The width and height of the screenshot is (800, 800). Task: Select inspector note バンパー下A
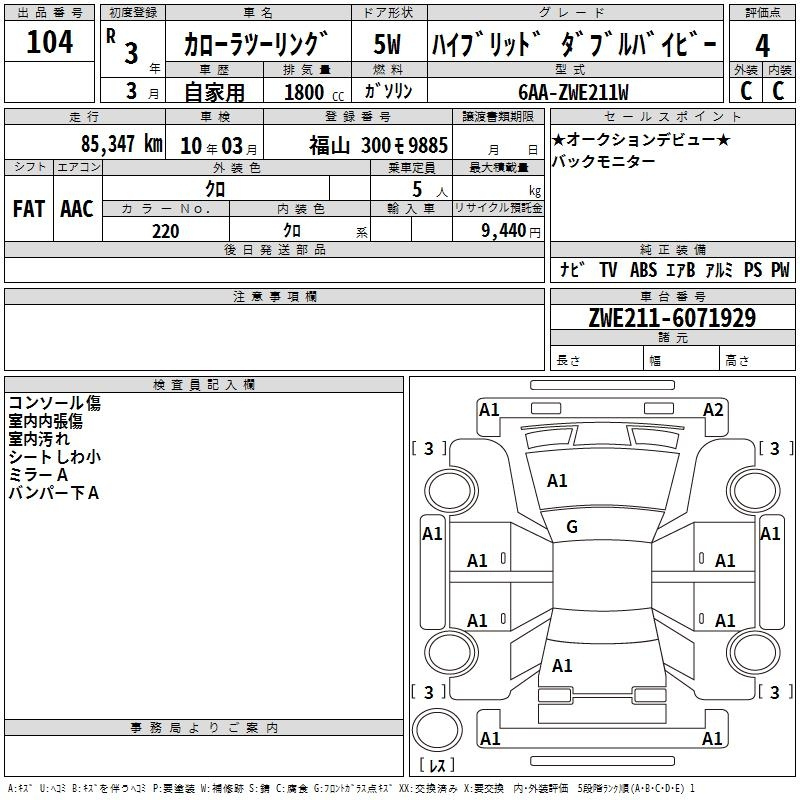(54, 493)
